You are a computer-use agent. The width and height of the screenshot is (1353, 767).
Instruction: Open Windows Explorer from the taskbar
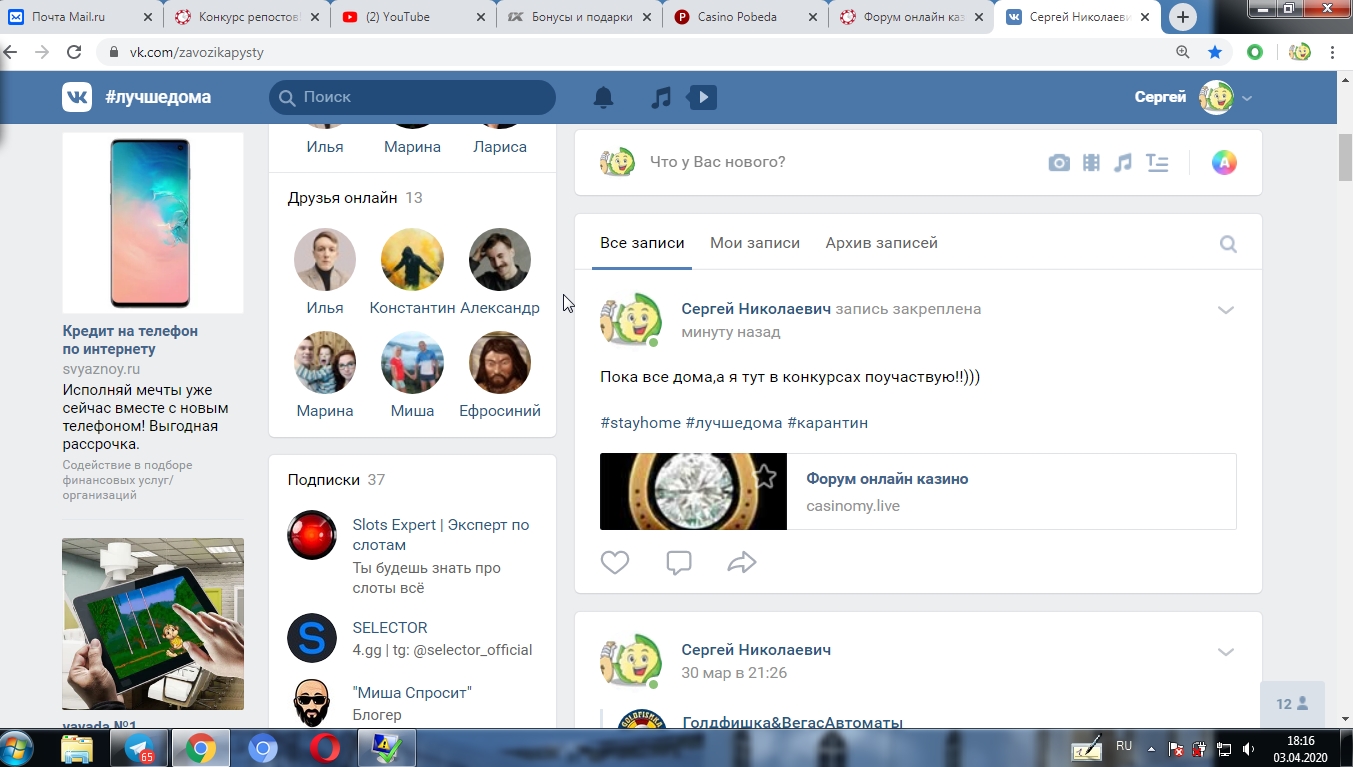[78, 748]
